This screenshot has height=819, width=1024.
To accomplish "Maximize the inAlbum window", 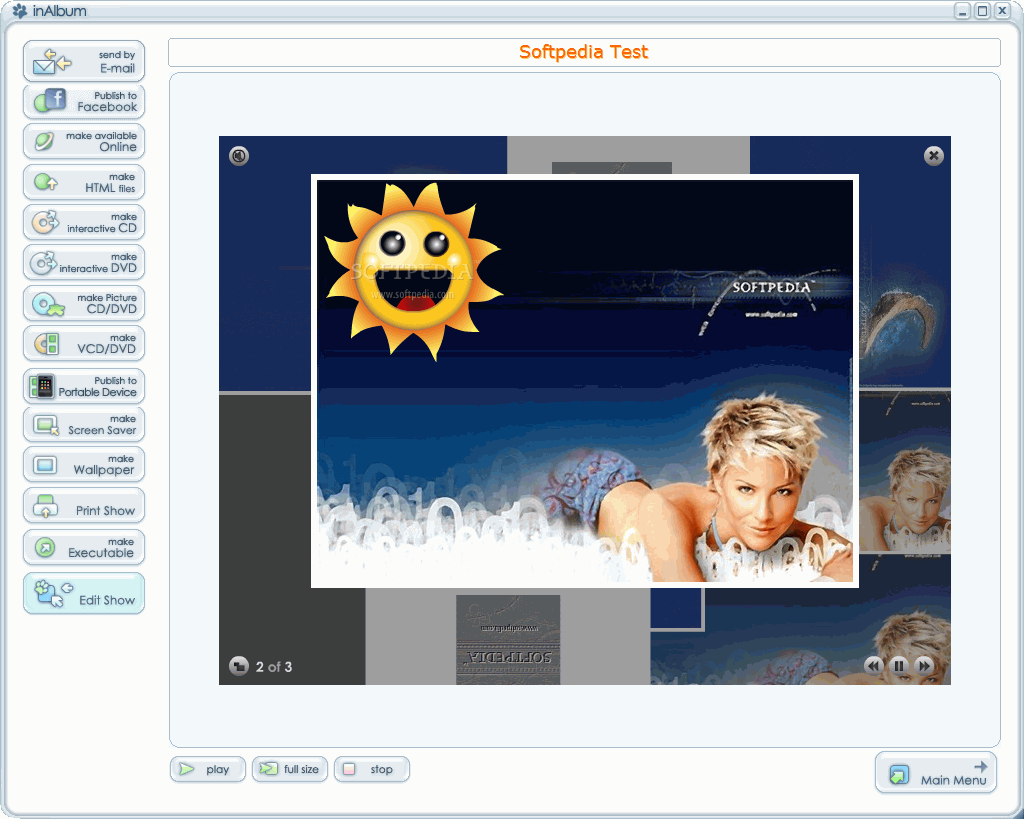I will point(982,10).
